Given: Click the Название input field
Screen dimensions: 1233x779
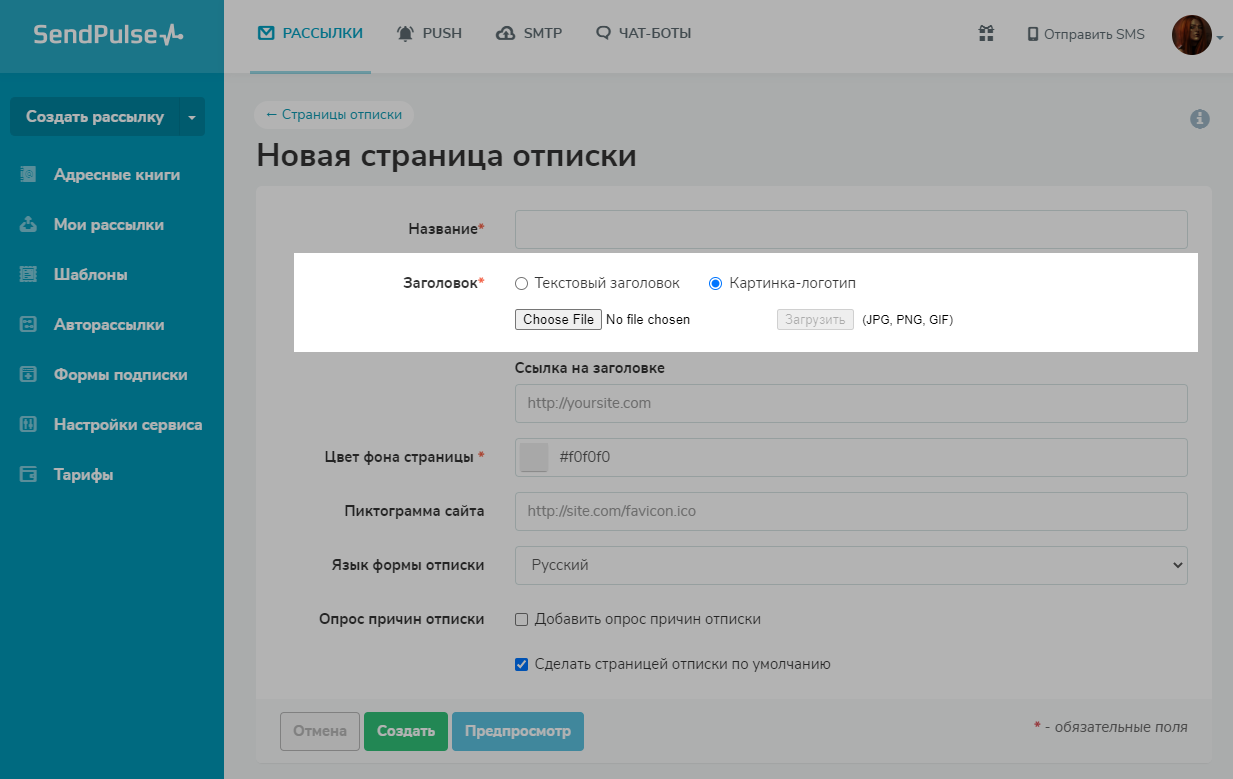Looking at the screenshot, I should 851,230.
